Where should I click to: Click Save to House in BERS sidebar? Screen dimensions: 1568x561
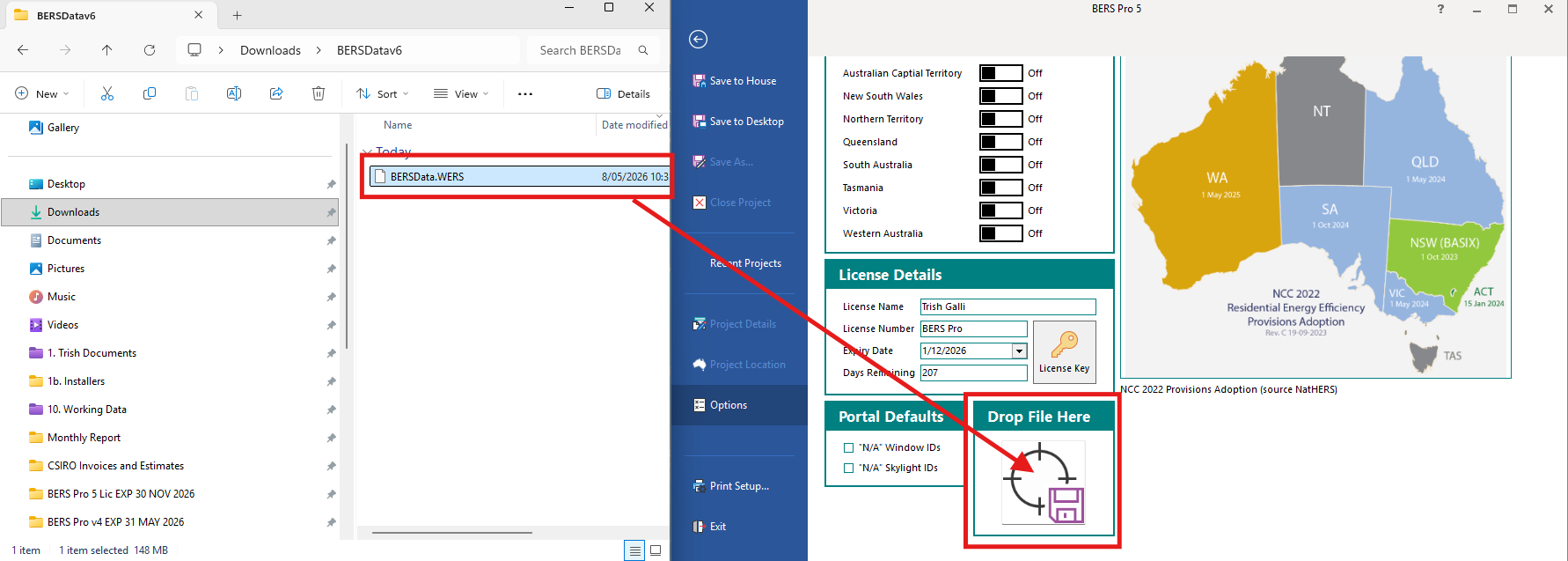pyautogui.click(x=735, y=81)
